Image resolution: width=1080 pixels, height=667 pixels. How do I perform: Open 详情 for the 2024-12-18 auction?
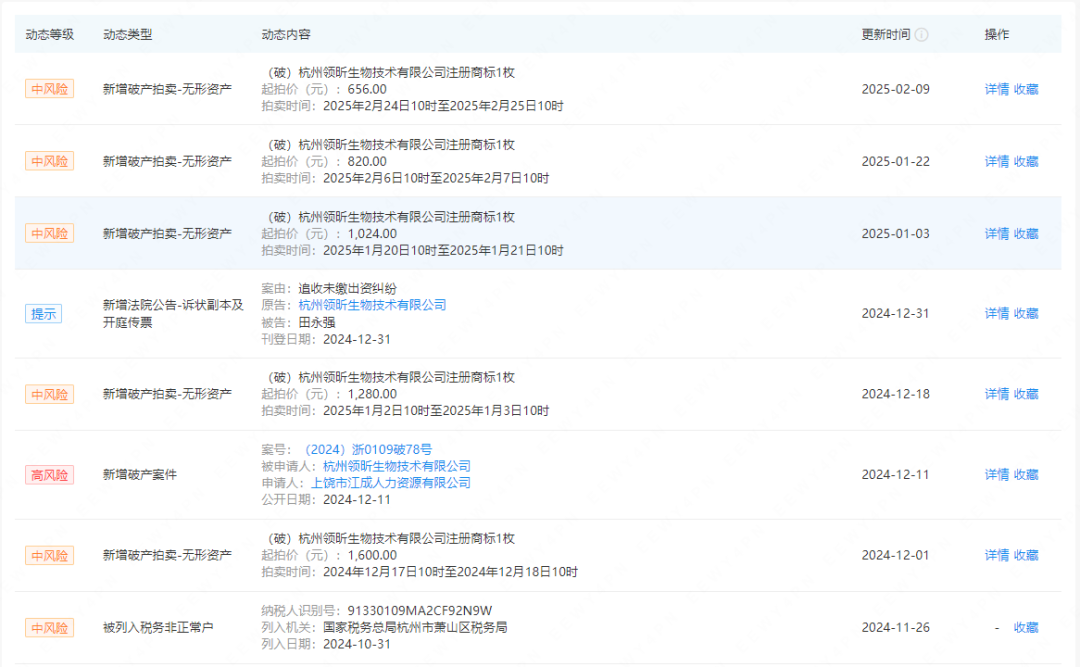click(996, 394)
